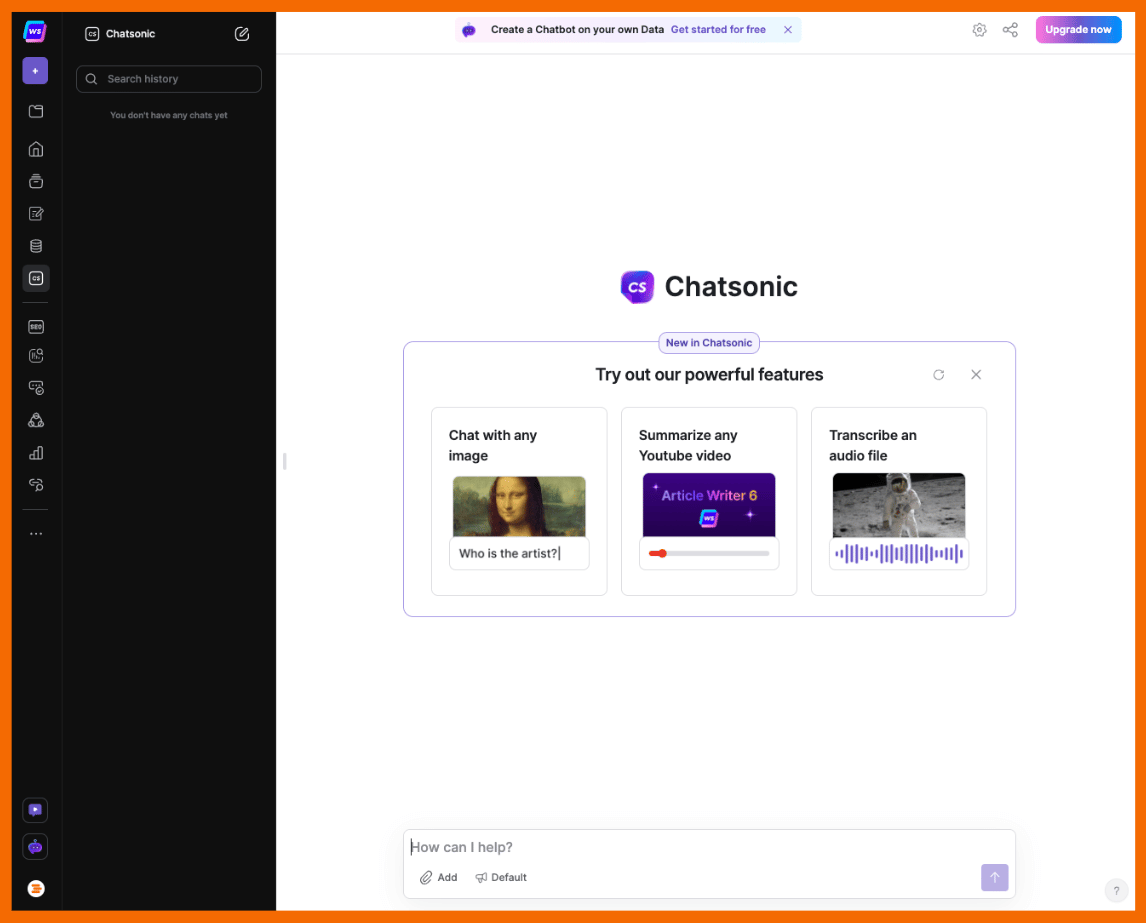Click Add attachment button
This screenshot has width=1146, height=923.
pyautogui.click(x=438, y=878)
